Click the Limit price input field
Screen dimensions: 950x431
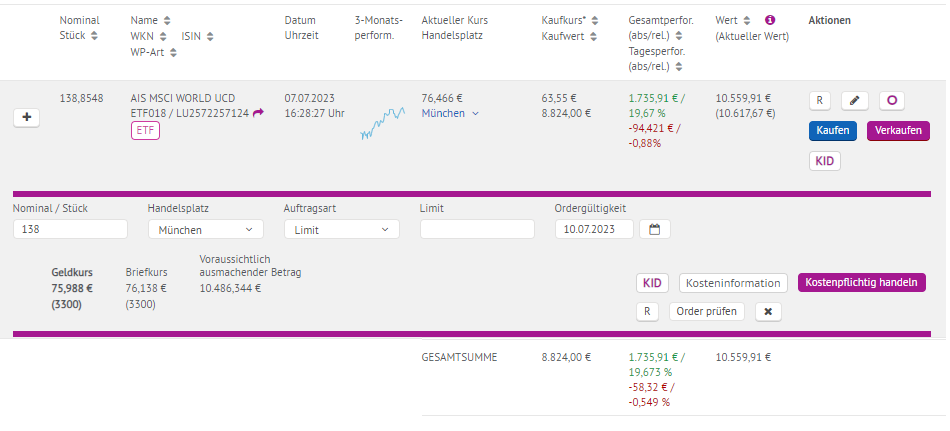477,229
